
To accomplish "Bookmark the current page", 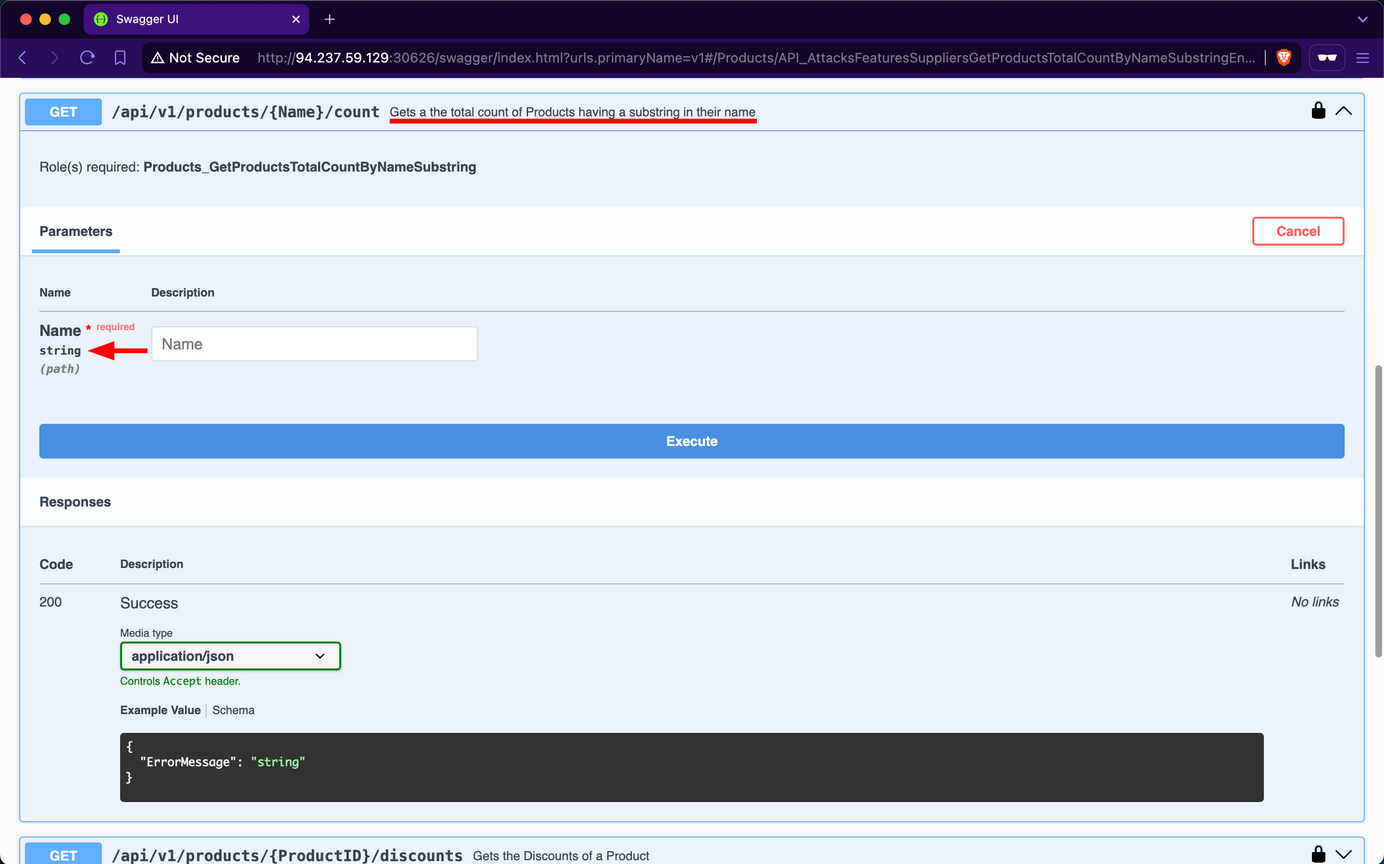I will coord(120,57).
